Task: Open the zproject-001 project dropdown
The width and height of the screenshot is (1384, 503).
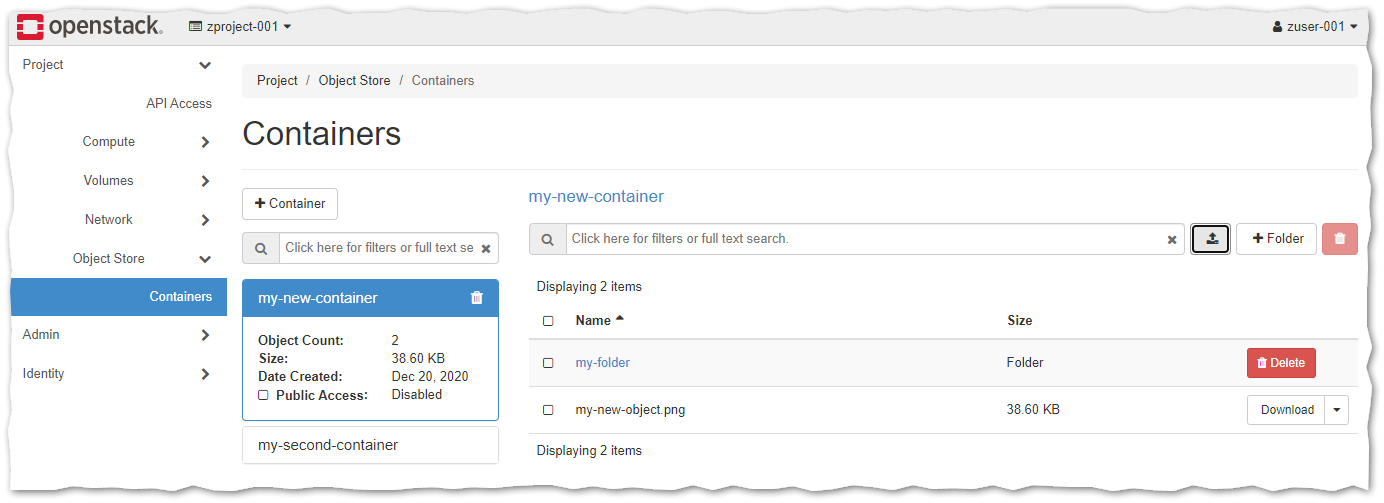Action: [x=240, y=27]
